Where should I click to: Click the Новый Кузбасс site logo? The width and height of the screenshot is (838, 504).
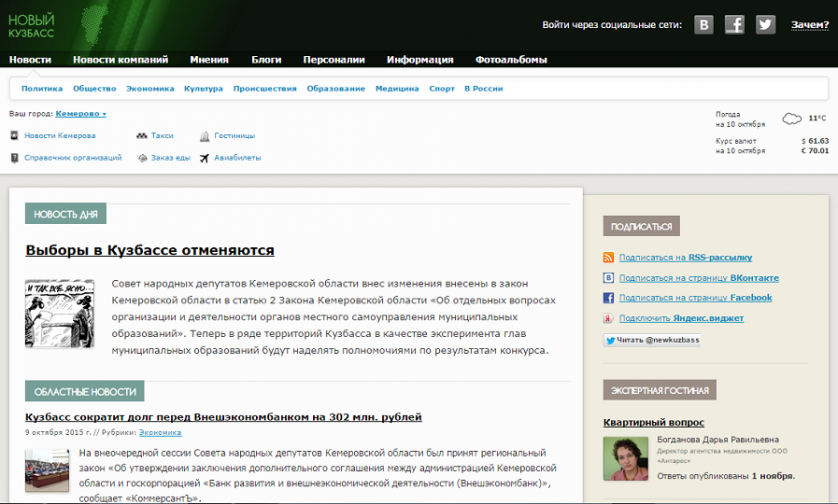click(x=31, y=26)
